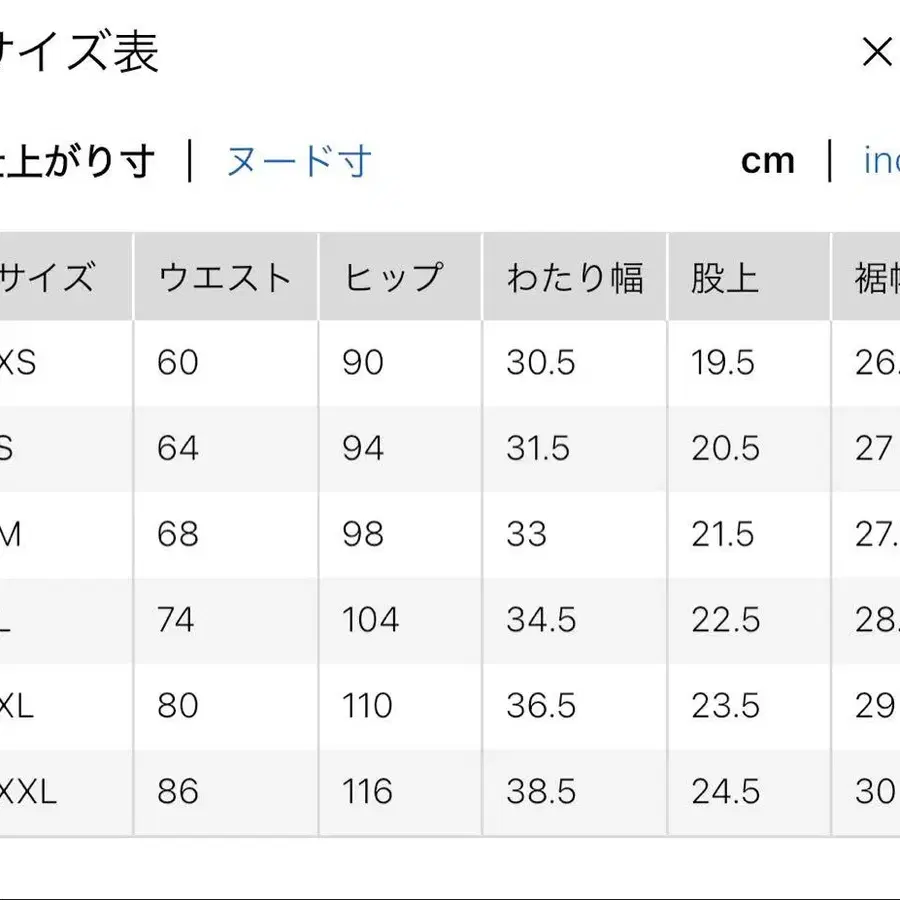900x900 pixels.
Task: Switch to ヌード寸 measurements
Action: tap(295, 160)
